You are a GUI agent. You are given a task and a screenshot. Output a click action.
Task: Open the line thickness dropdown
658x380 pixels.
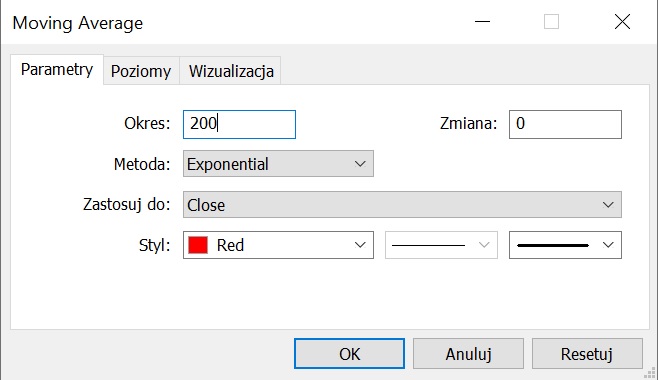click(x=565, y=245)
